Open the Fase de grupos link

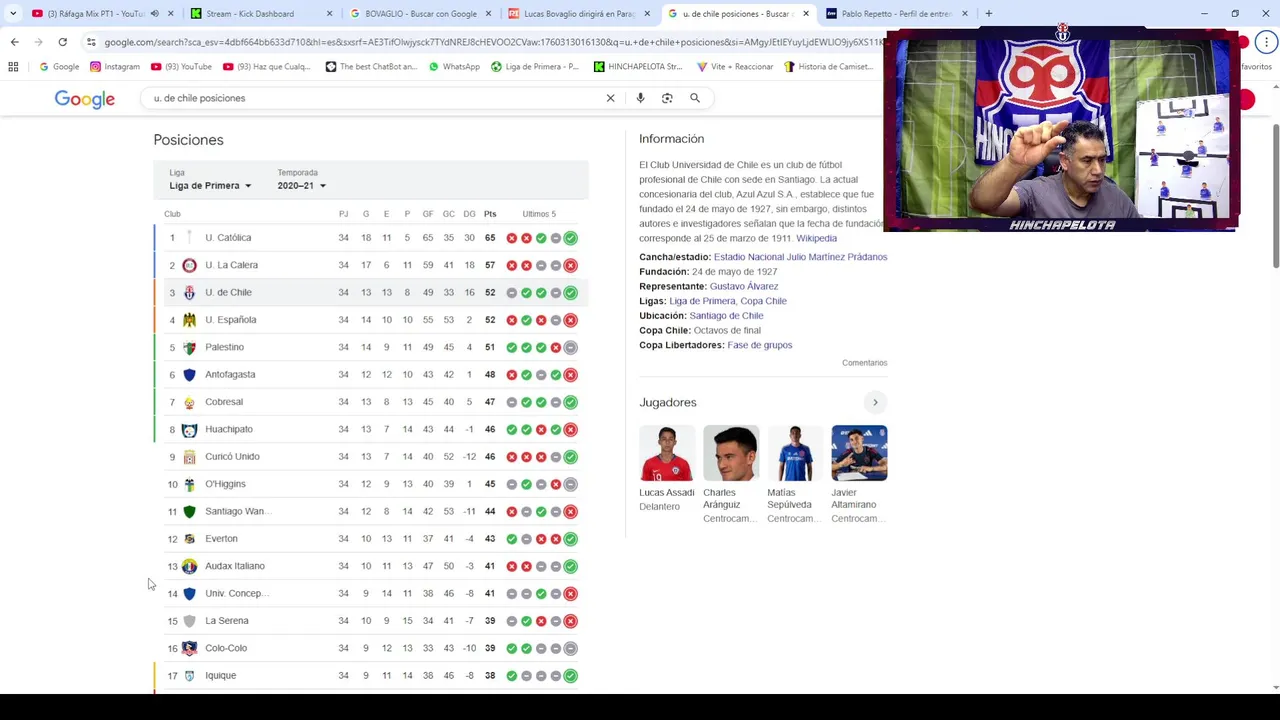point(760,345)
